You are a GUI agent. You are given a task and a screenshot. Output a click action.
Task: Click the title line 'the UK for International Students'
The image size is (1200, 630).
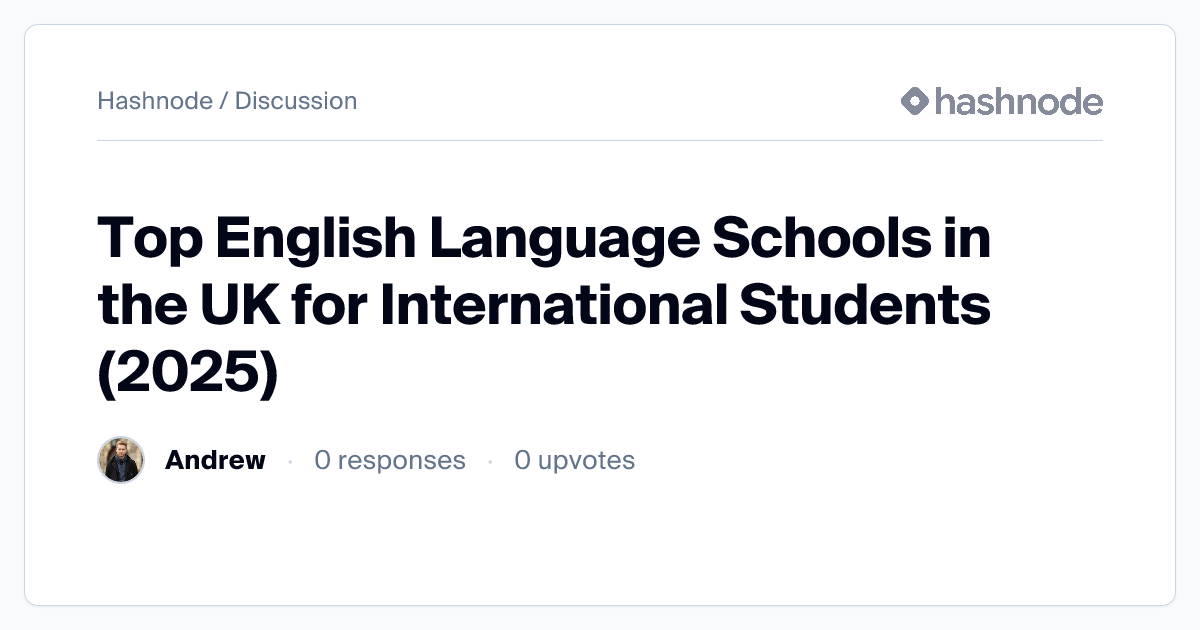(544, 306)
